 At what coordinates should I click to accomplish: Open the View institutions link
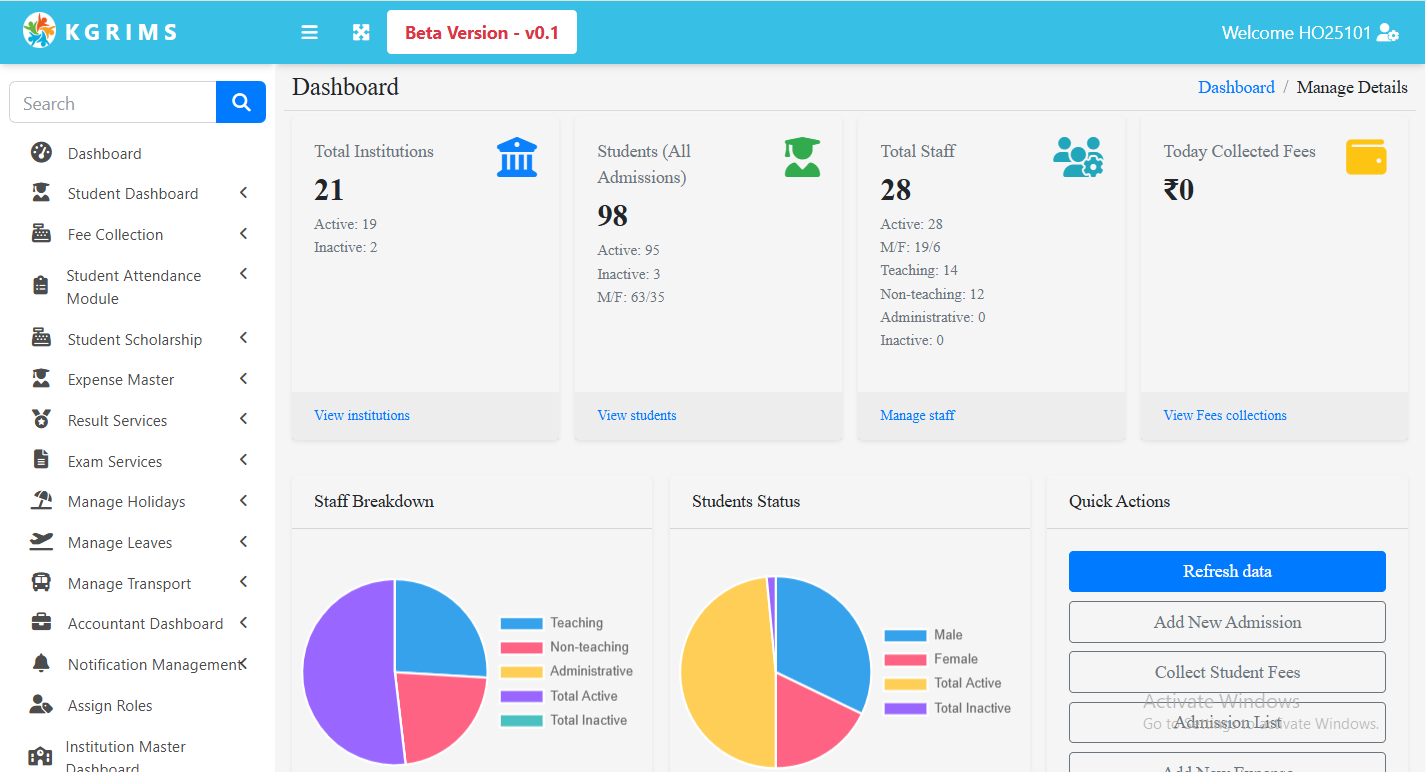click(x=362, y=415)
